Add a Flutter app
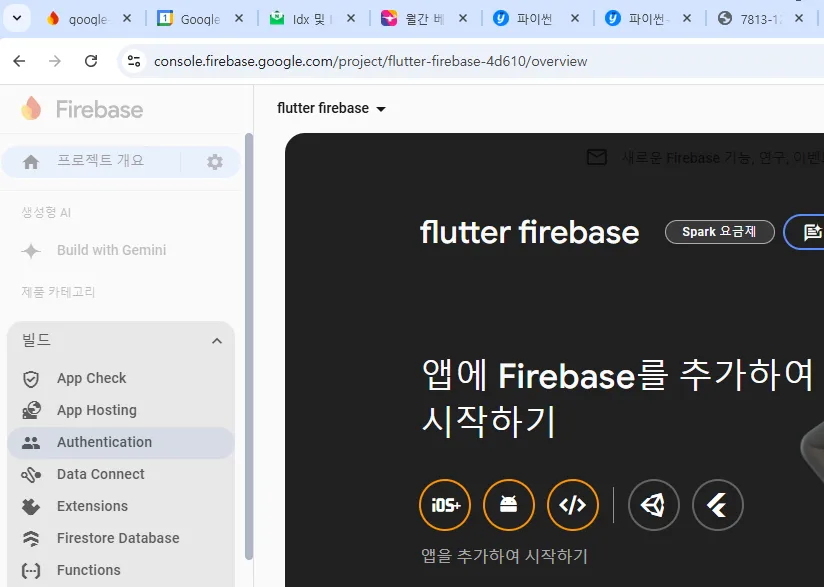This screenshot has height=587, width=824. pyautogui.click(x=718, y=505)
